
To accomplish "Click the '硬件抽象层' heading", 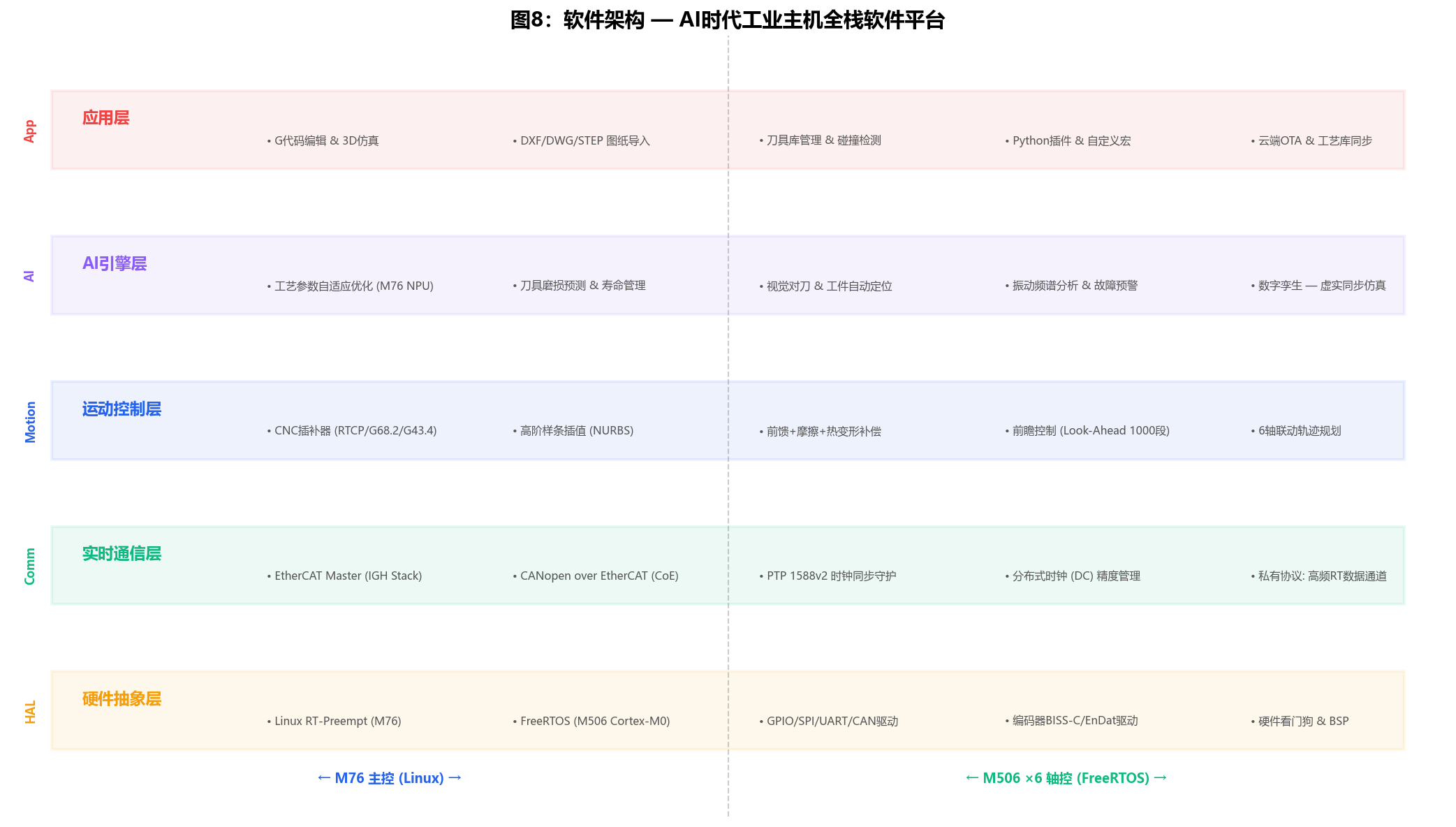I will coord(122,698).
